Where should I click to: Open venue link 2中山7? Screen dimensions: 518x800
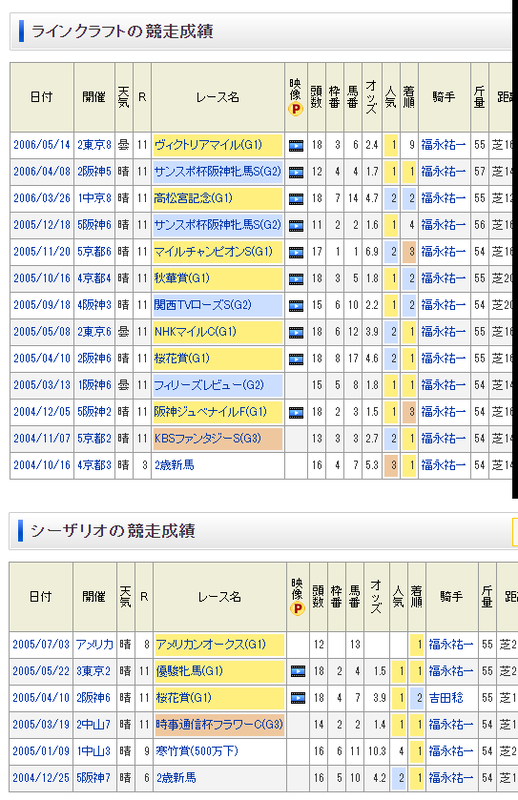94,724
